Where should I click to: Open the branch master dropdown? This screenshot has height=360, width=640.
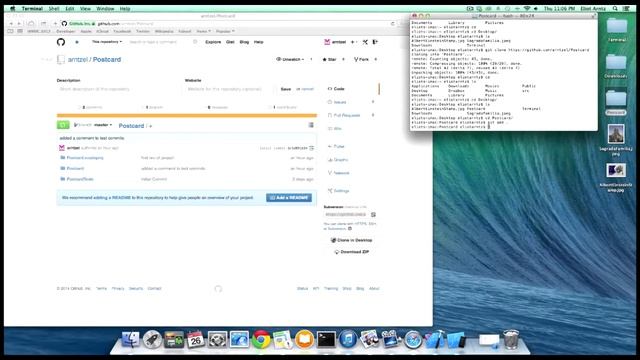(x=93, y=125)
